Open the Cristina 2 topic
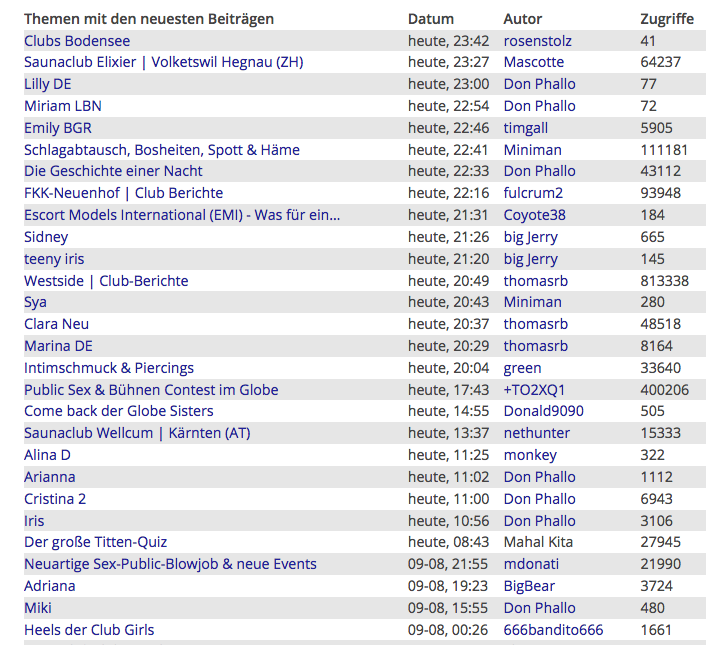 point(55,499)
